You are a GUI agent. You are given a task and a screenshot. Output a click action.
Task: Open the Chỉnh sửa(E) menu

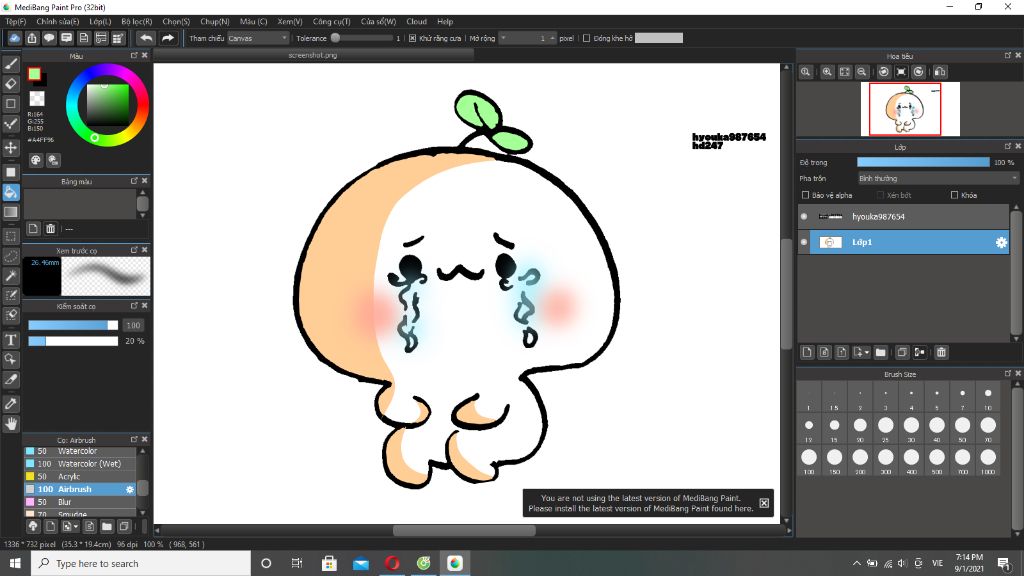(57, 22)
